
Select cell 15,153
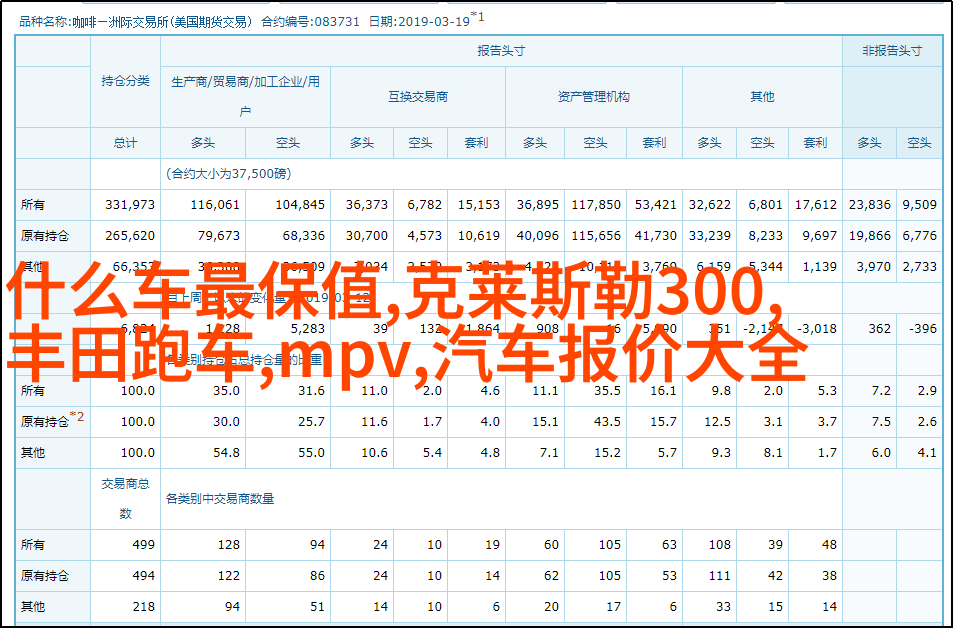[479, 205]
